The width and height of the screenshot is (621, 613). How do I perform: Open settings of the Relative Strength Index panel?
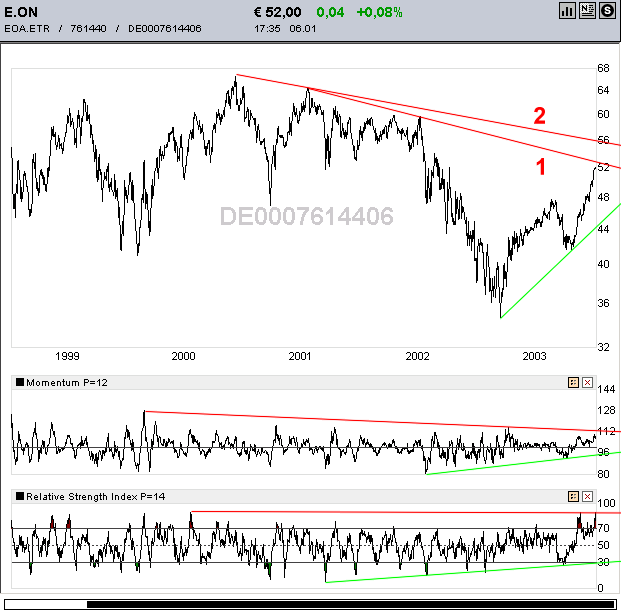coord(573,497)
